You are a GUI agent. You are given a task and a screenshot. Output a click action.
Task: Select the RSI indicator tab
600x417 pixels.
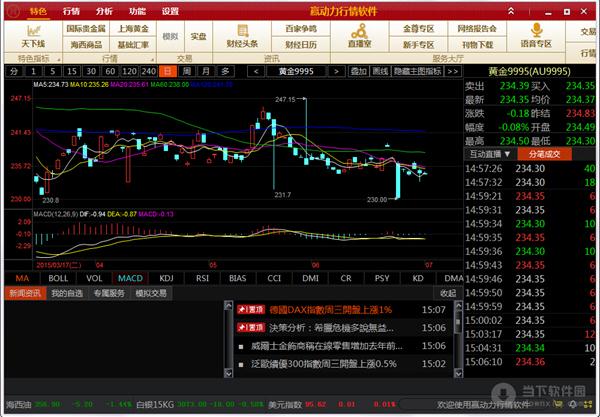point(202,279)
